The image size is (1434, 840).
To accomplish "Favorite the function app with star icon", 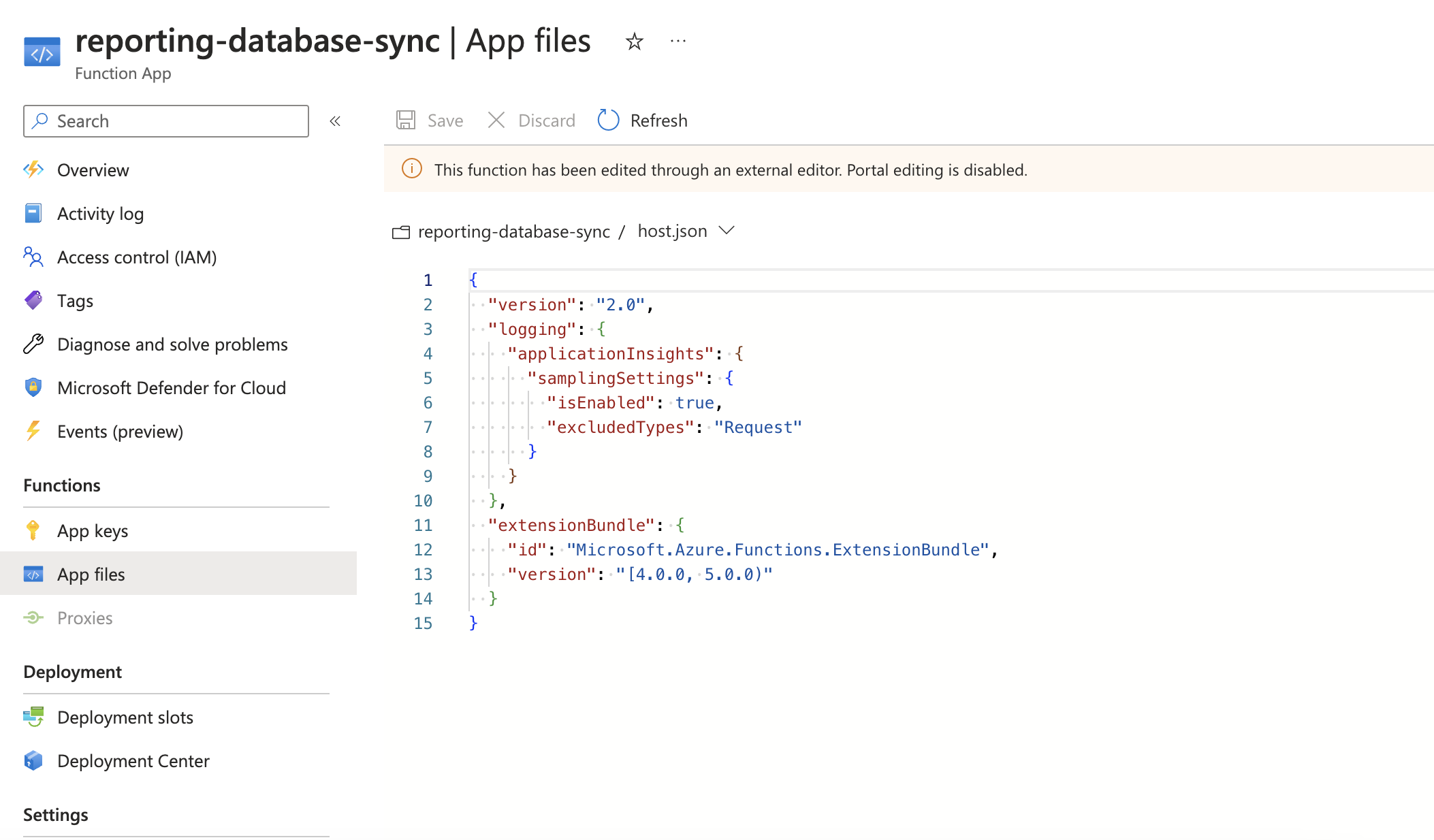I will tap(634, 42).
